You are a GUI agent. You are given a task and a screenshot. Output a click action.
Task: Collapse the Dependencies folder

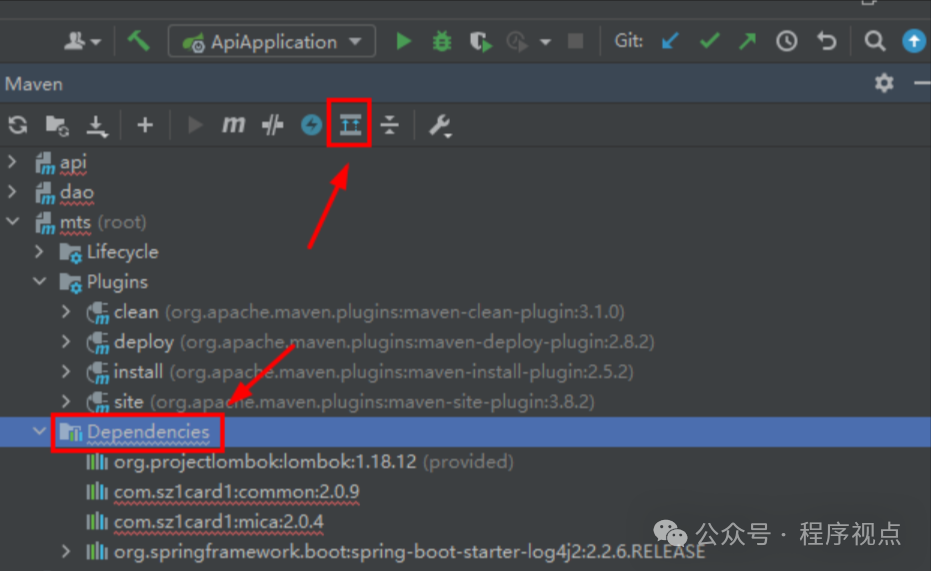click(x=39, y=432)
